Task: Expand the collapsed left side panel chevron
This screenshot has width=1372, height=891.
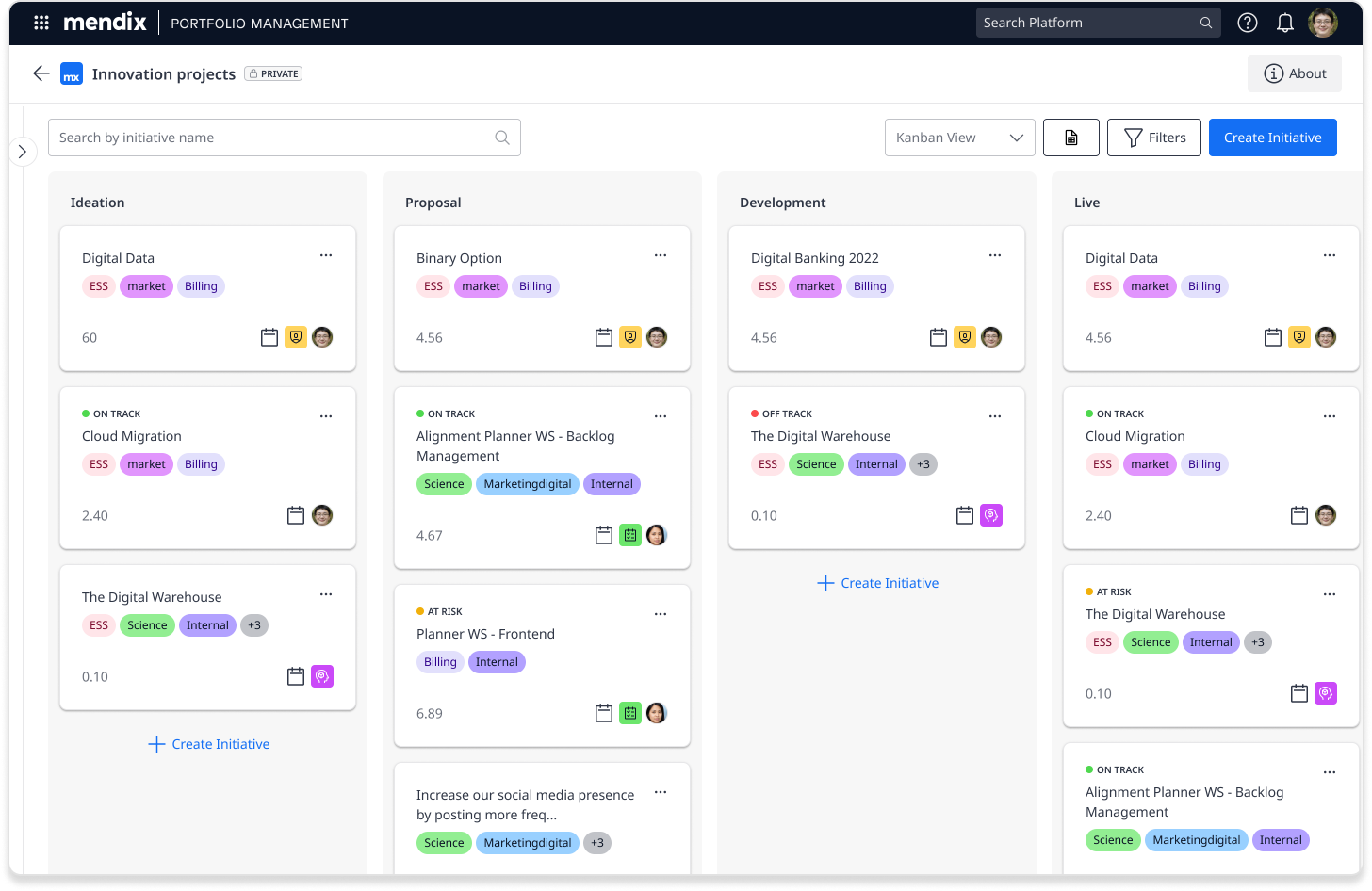Action: point(24,151)
